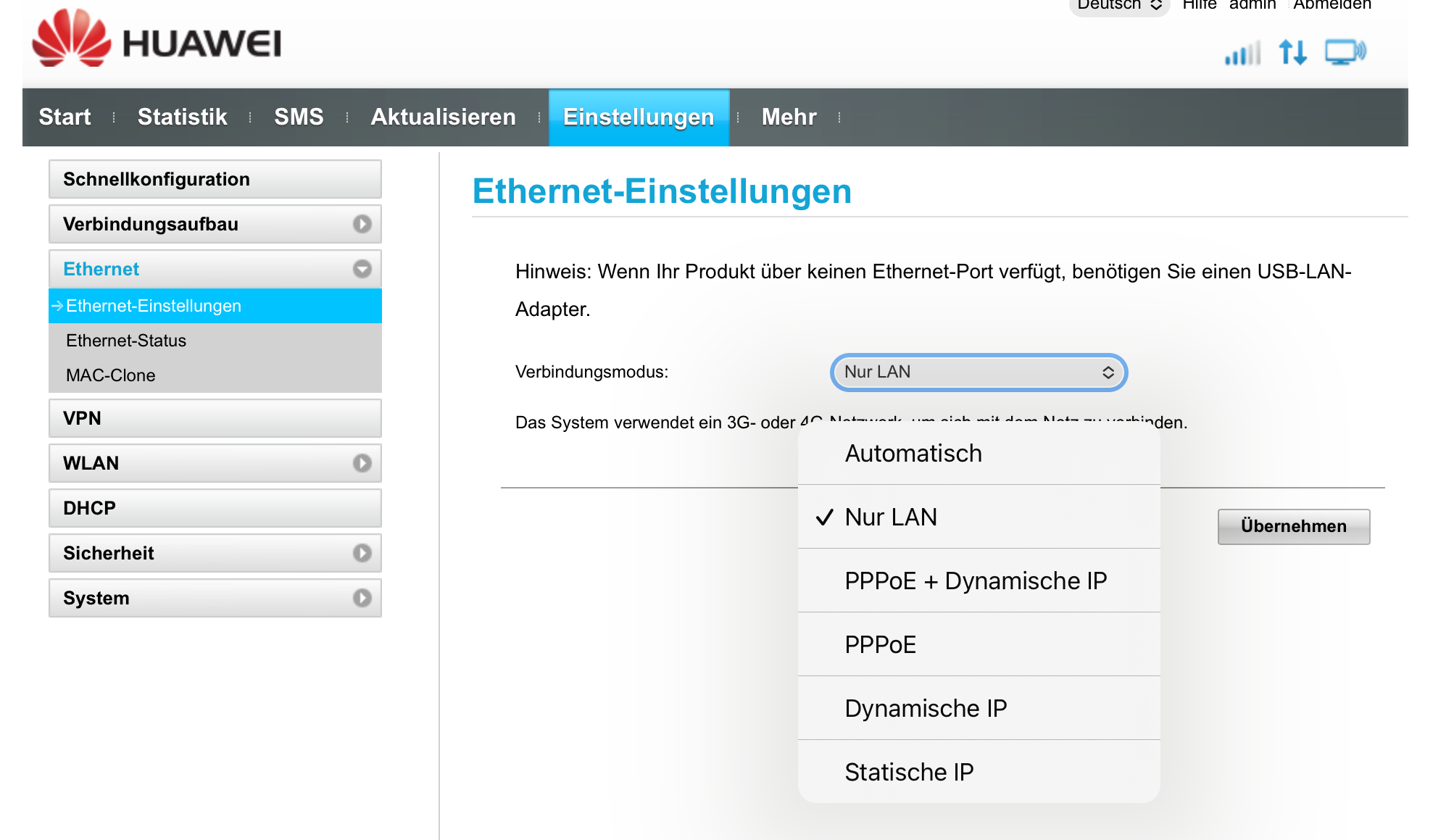This screenshot has width=1454, height=840.
Task: Pick Dynamische IP in the list
Action: (x=926, y=708)
